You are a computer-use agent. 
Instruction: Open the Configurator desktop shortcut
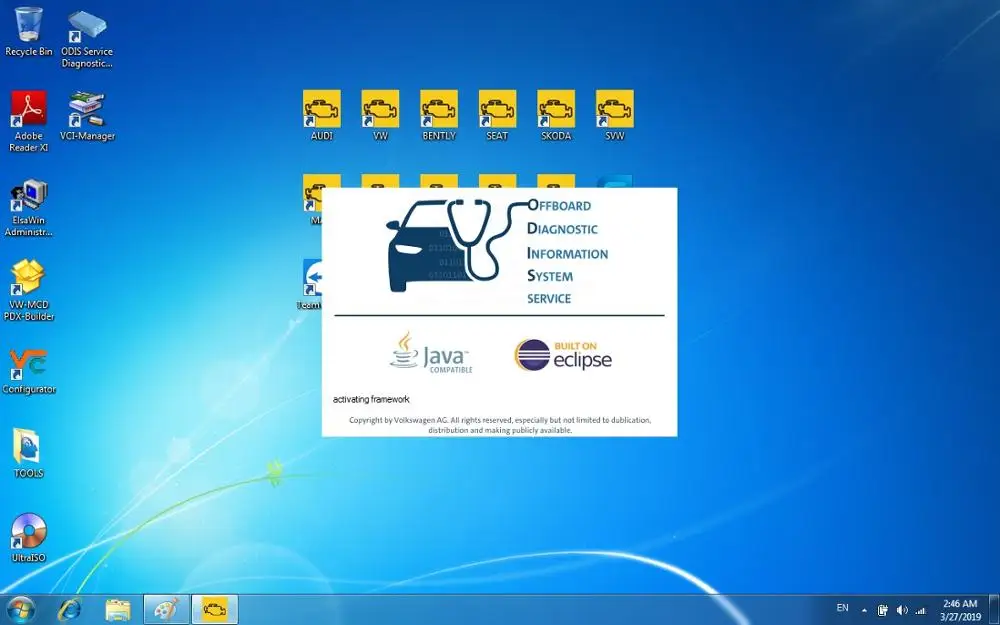click(x=29, y=371)
